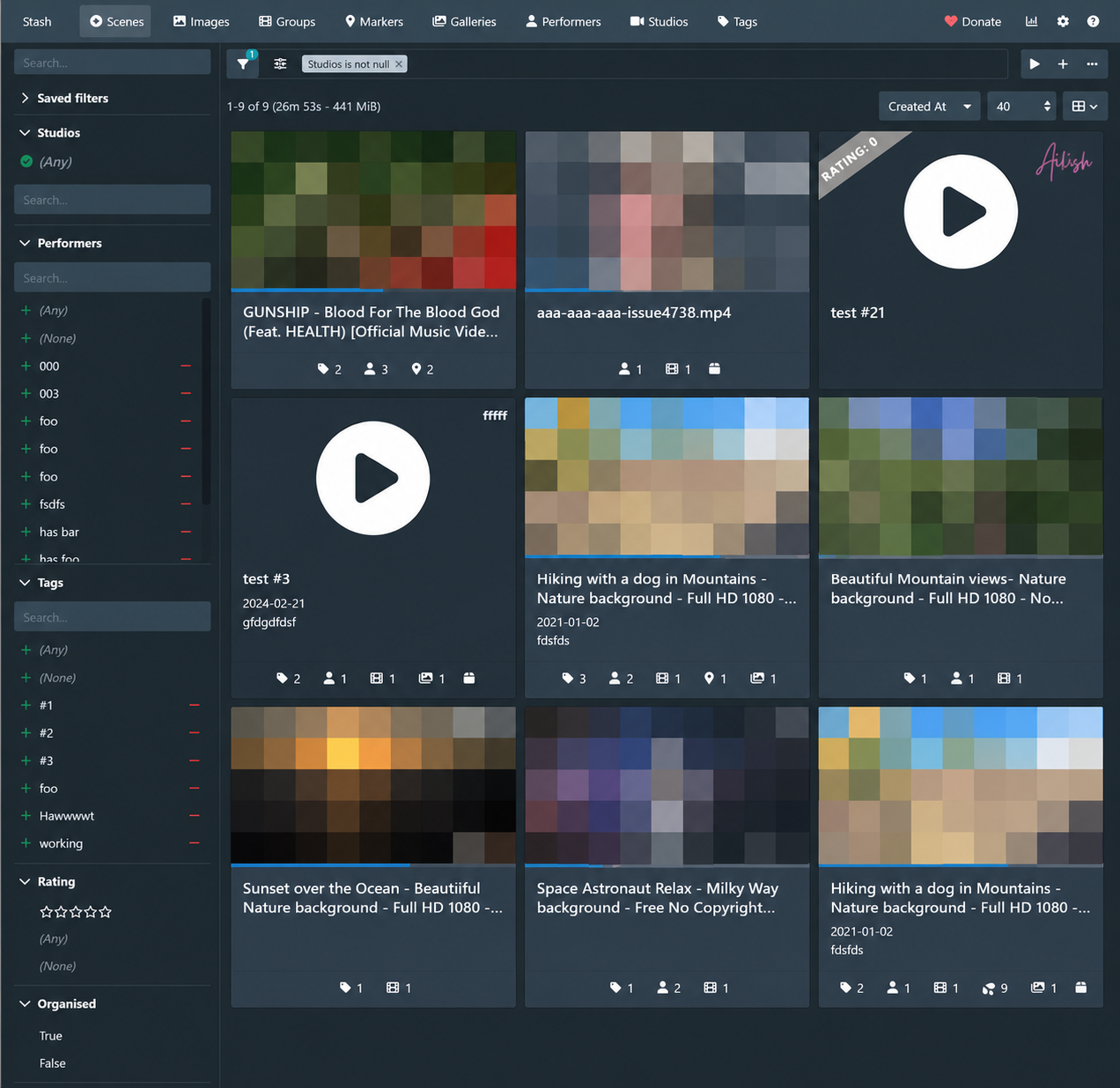Set rating using the five-star control
The width and height of the screenshot is (1120, 1088).
coord(76,912)
